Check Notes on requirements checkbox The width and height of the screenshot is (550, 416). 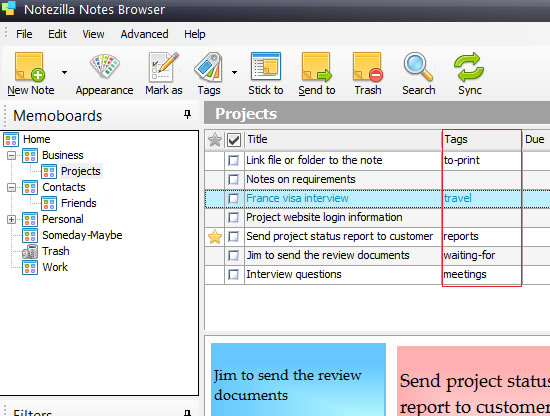tap(233, 180)
